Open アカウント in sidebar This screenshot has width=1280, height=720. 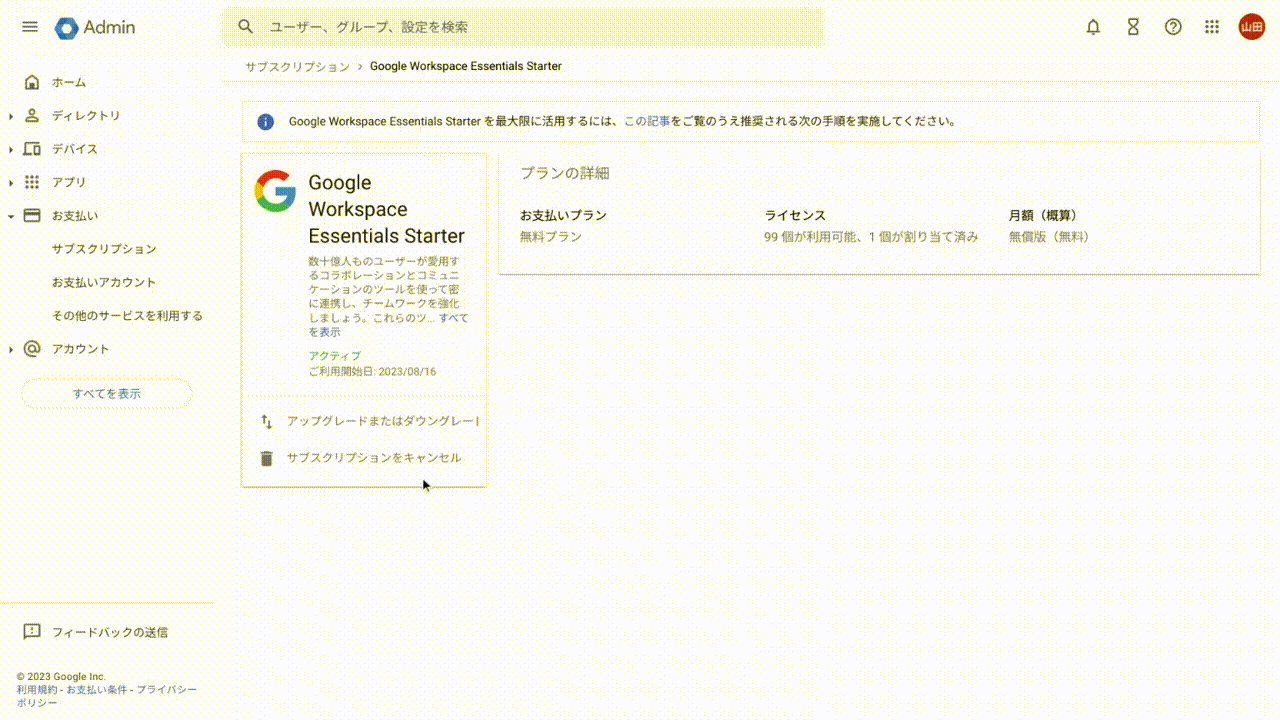point(81,349)
